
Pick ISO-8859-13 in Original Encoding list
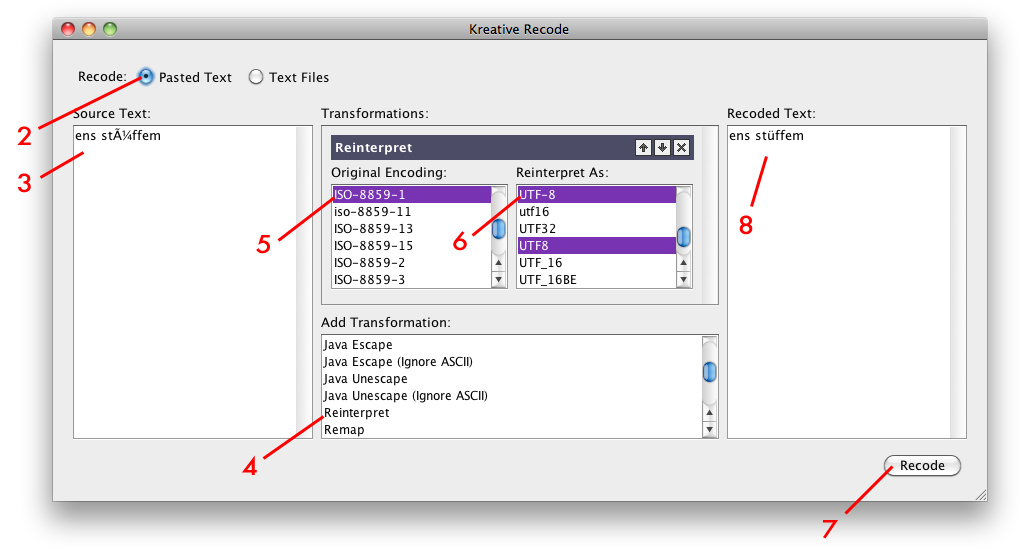[411, 228]
